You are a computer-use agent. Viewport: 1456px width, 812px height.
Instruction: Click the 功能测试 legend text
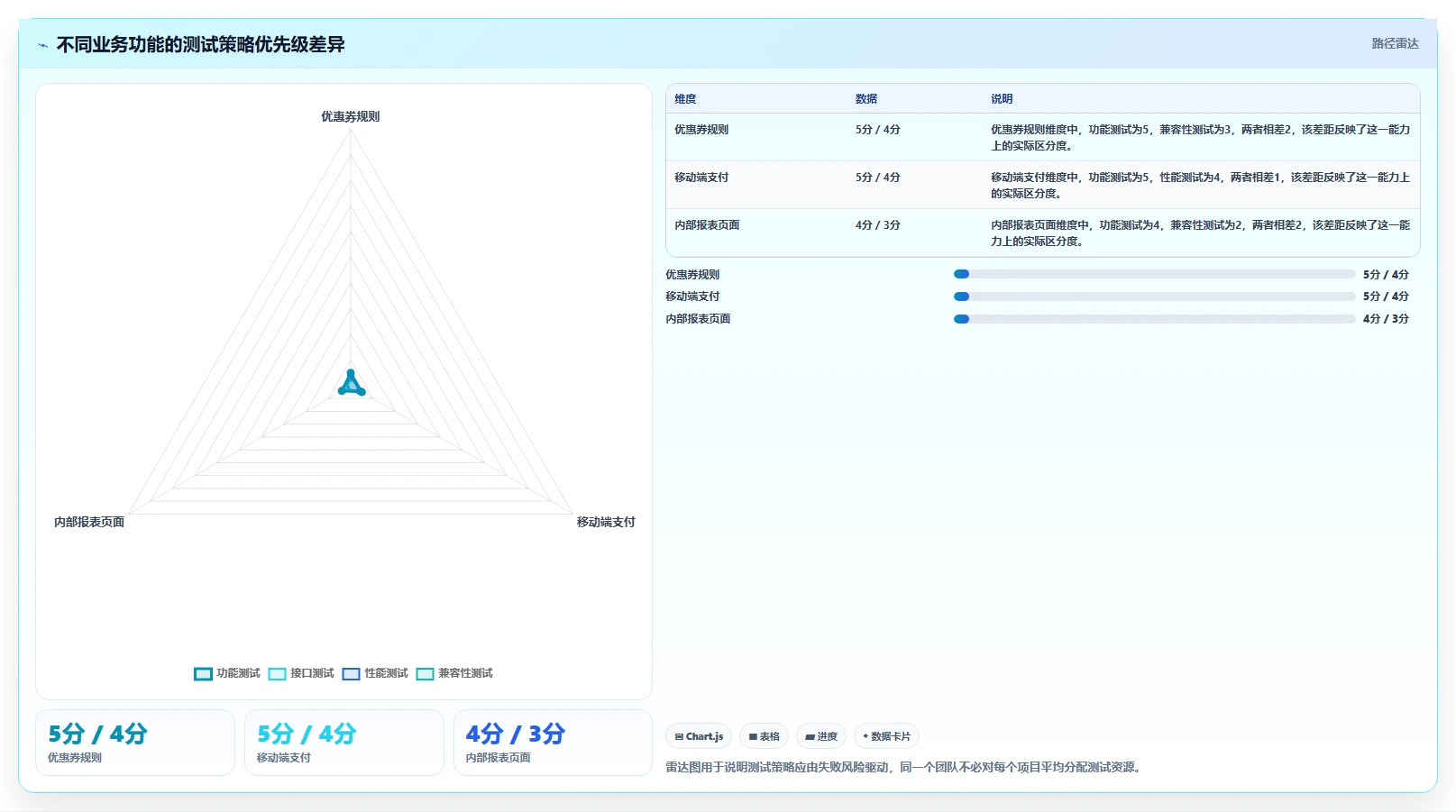click(238, 673)
